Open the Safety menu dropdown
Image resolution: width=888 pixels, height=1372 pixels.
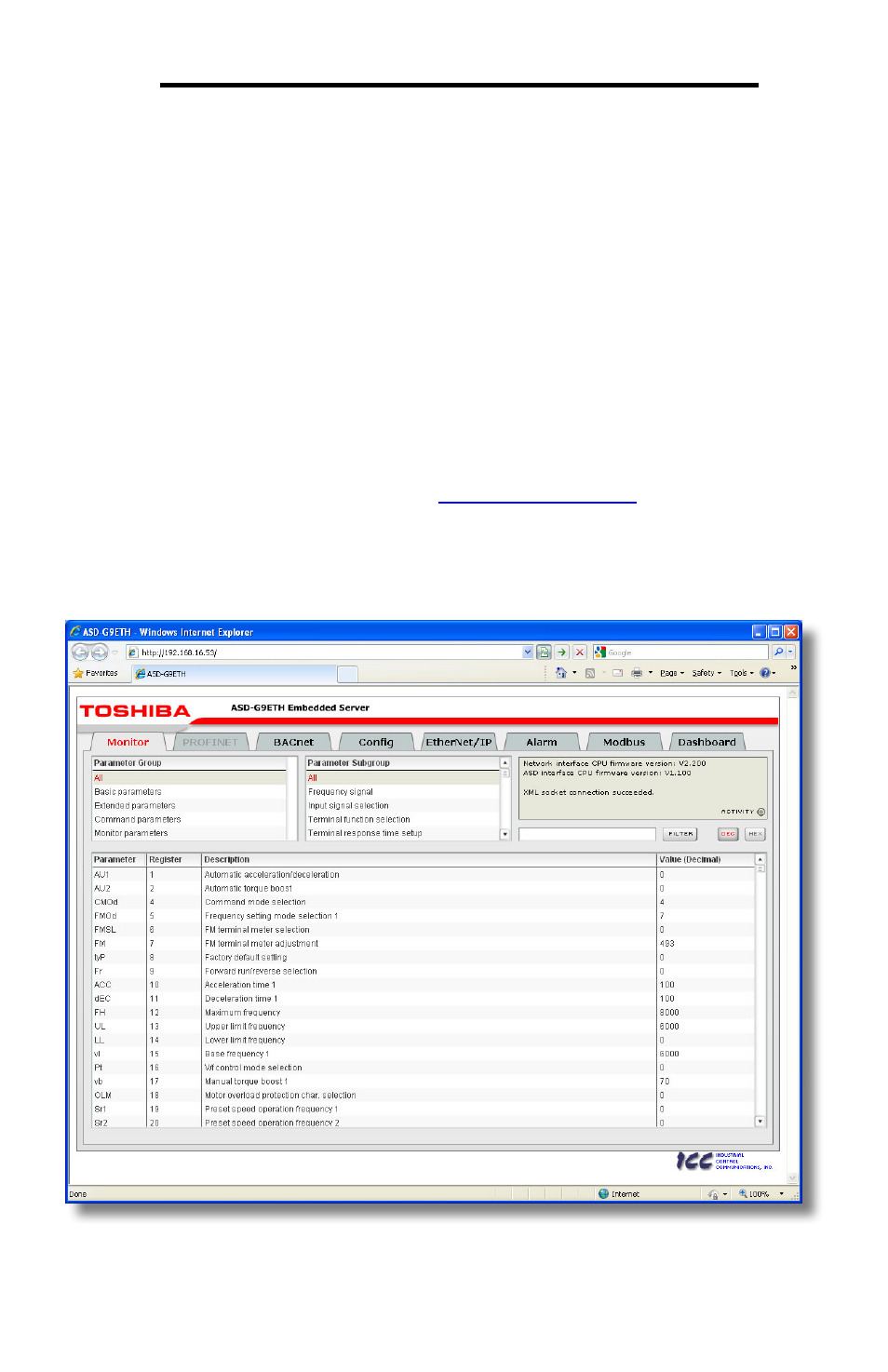click(706, 673)
